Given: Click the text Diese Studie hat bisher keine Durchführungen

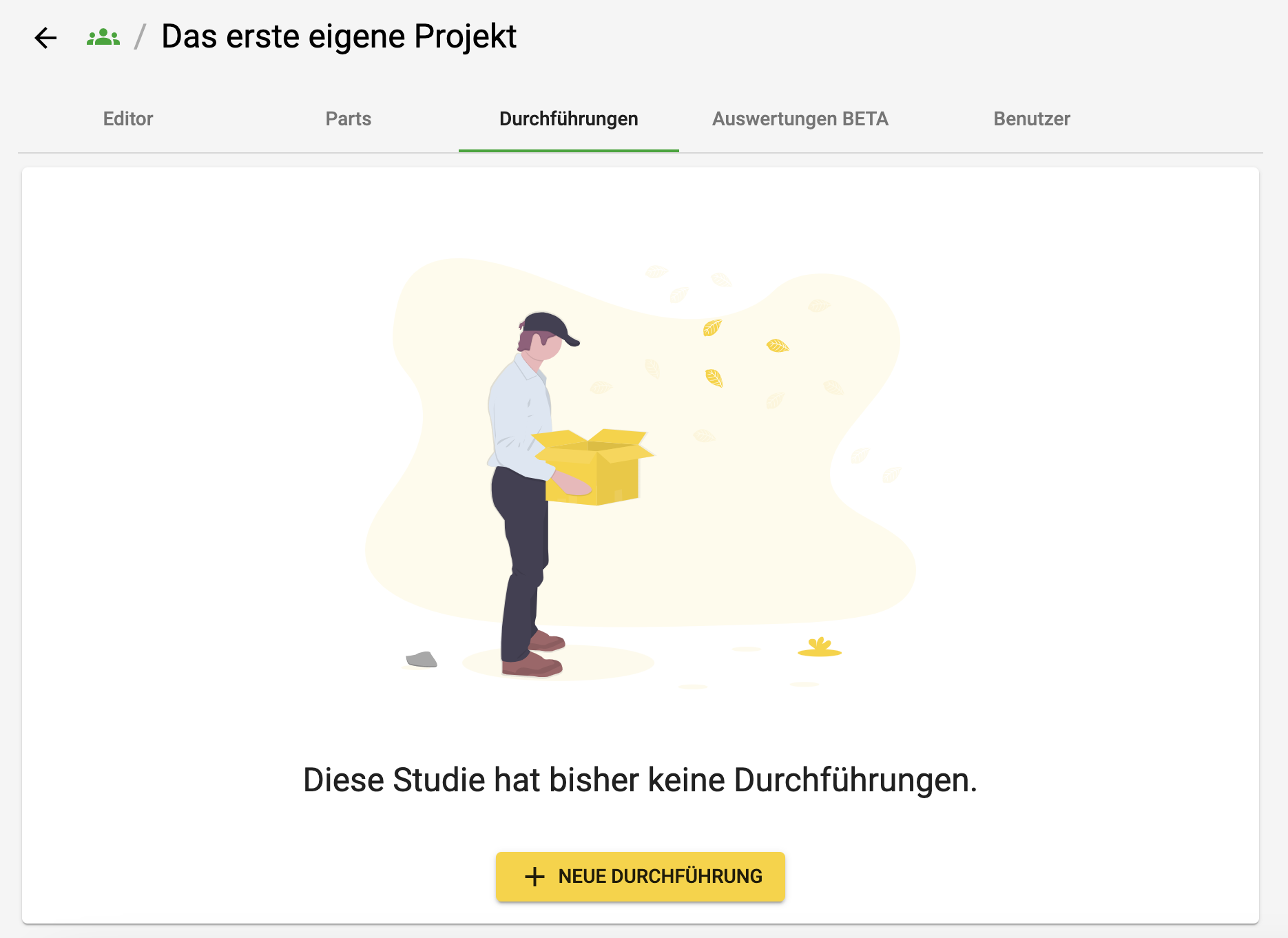Looking at the screenshot, I should click(641, 780).
